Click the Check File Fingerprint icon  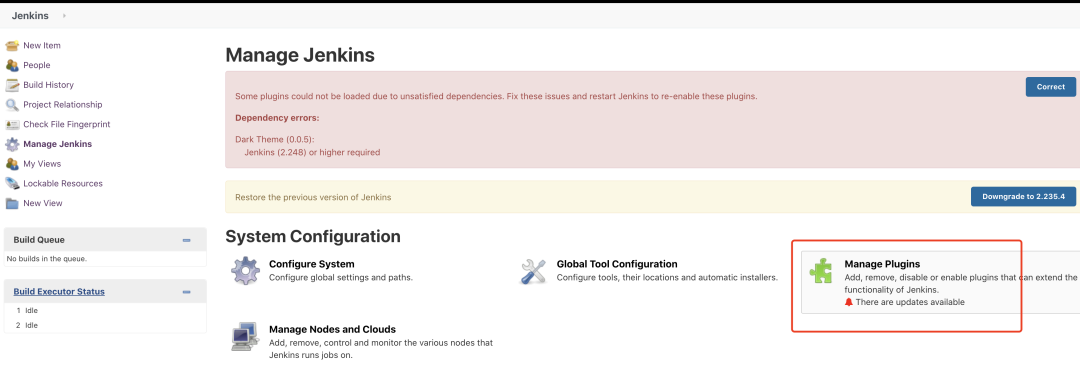pos(12,125)
